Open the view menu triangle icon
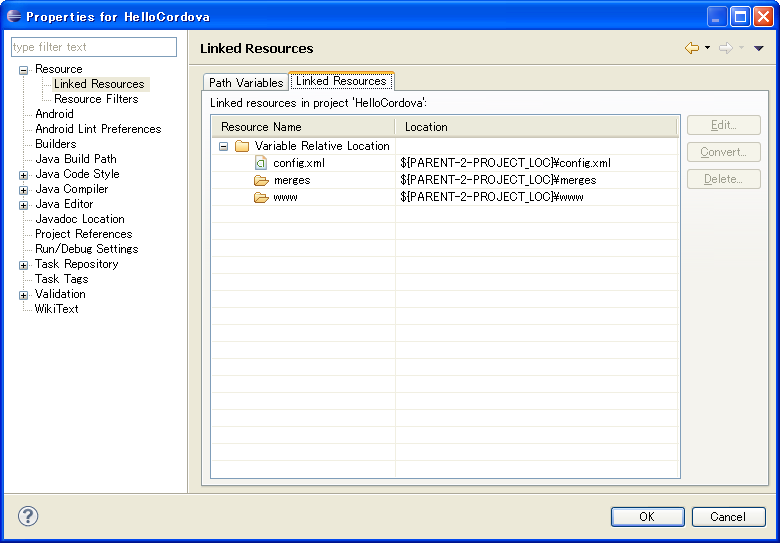The width and height of the screenshot is (780, 543). [759, 48]
